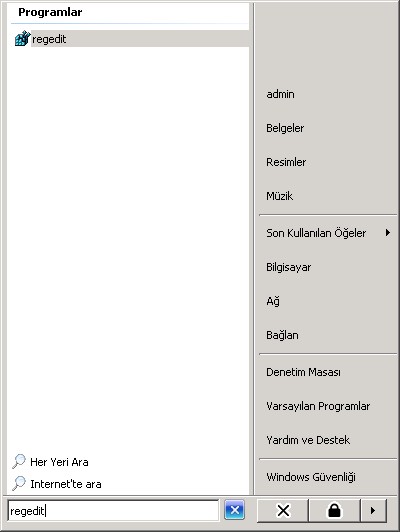Open Denetim Masası control panel
This screenshot has width=400, height=532.
[x=303, y=372]
